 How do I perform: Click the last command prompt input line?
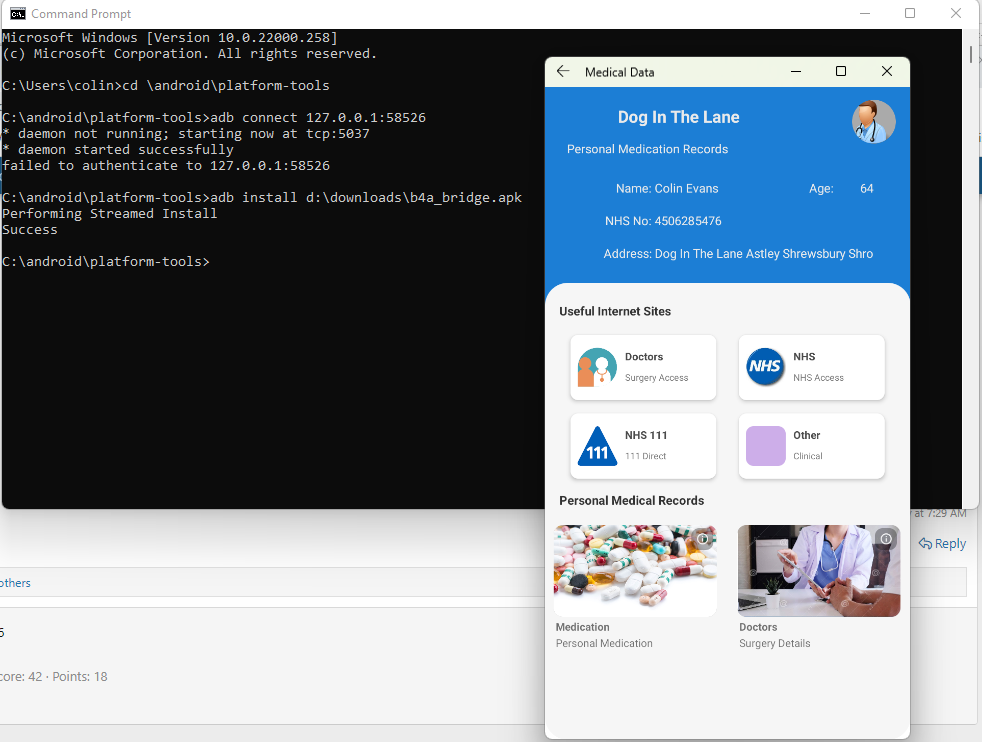[106, 261]
